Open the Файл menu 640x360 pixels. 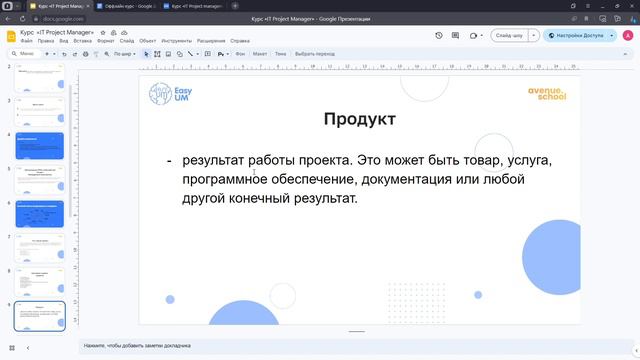point(27,41)
